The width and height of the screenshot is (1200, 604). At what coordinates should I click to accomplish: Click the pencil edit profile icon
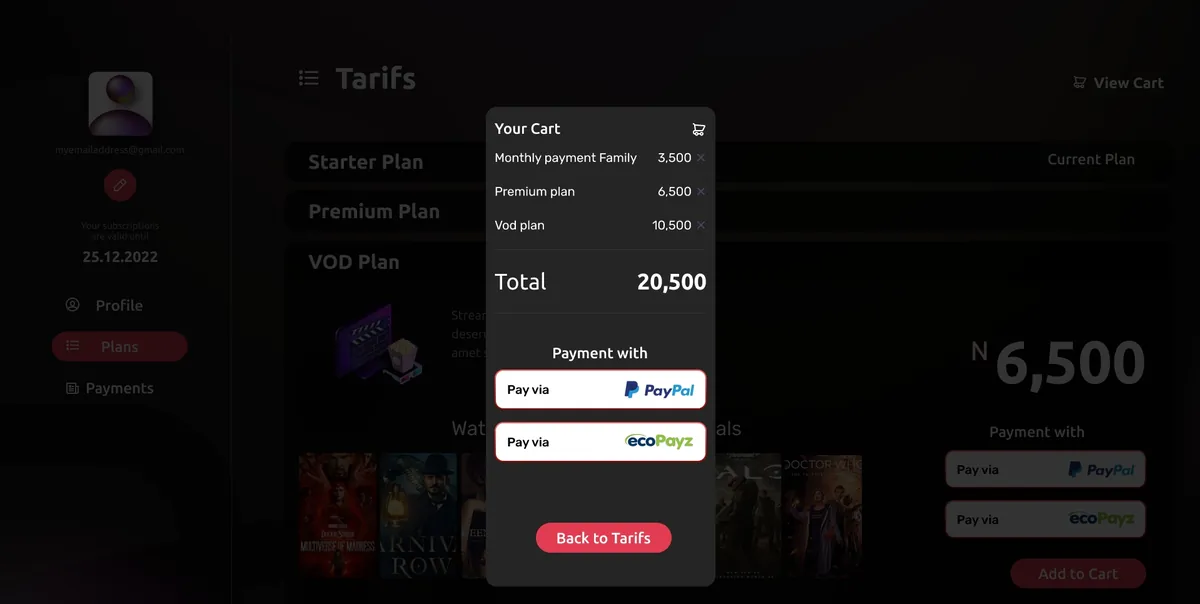pyautogui.click(x=120, y=185)
